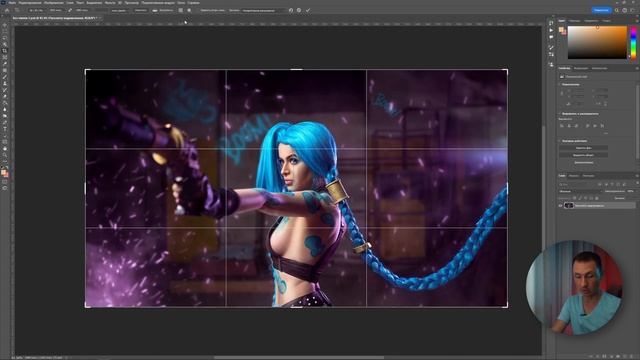The image size is (640, 360).
Task: Open the Brush Settings panel icon
Action: (551, 47)
